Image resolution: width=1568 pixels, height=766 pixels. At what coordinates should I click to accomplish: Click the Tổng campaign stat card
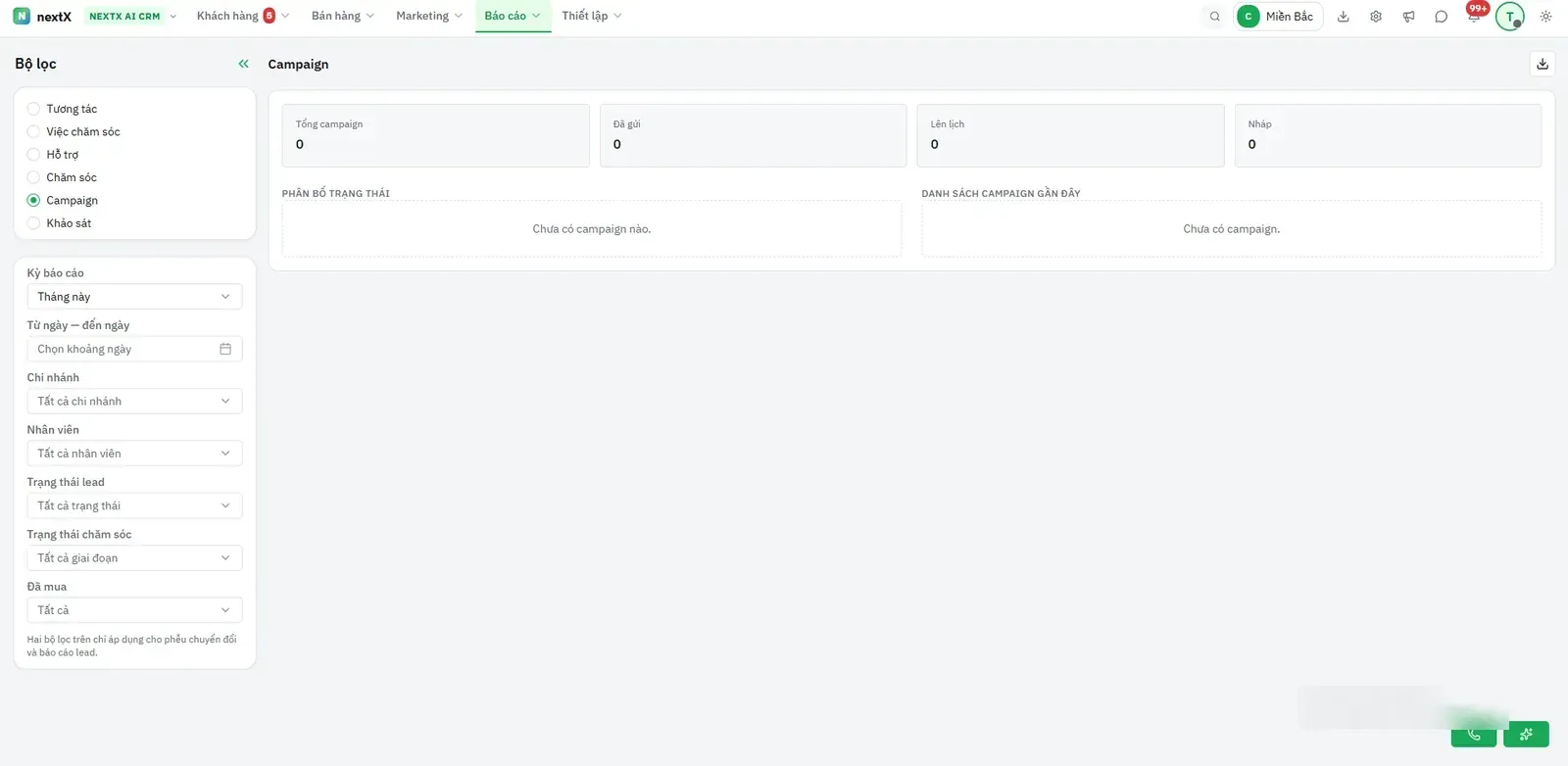tap(436, 135)
